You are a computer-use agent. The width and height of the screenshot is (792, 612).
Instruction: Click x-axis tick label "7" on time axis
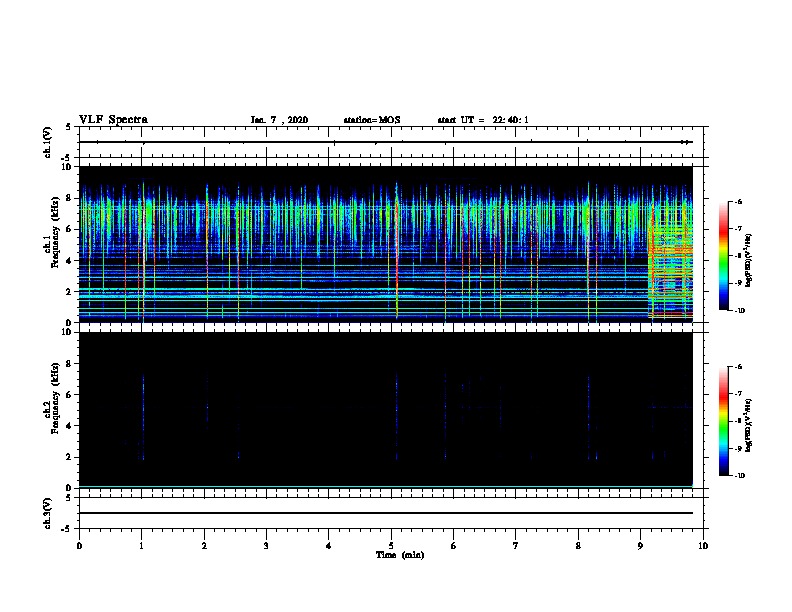tap(516, 546)
